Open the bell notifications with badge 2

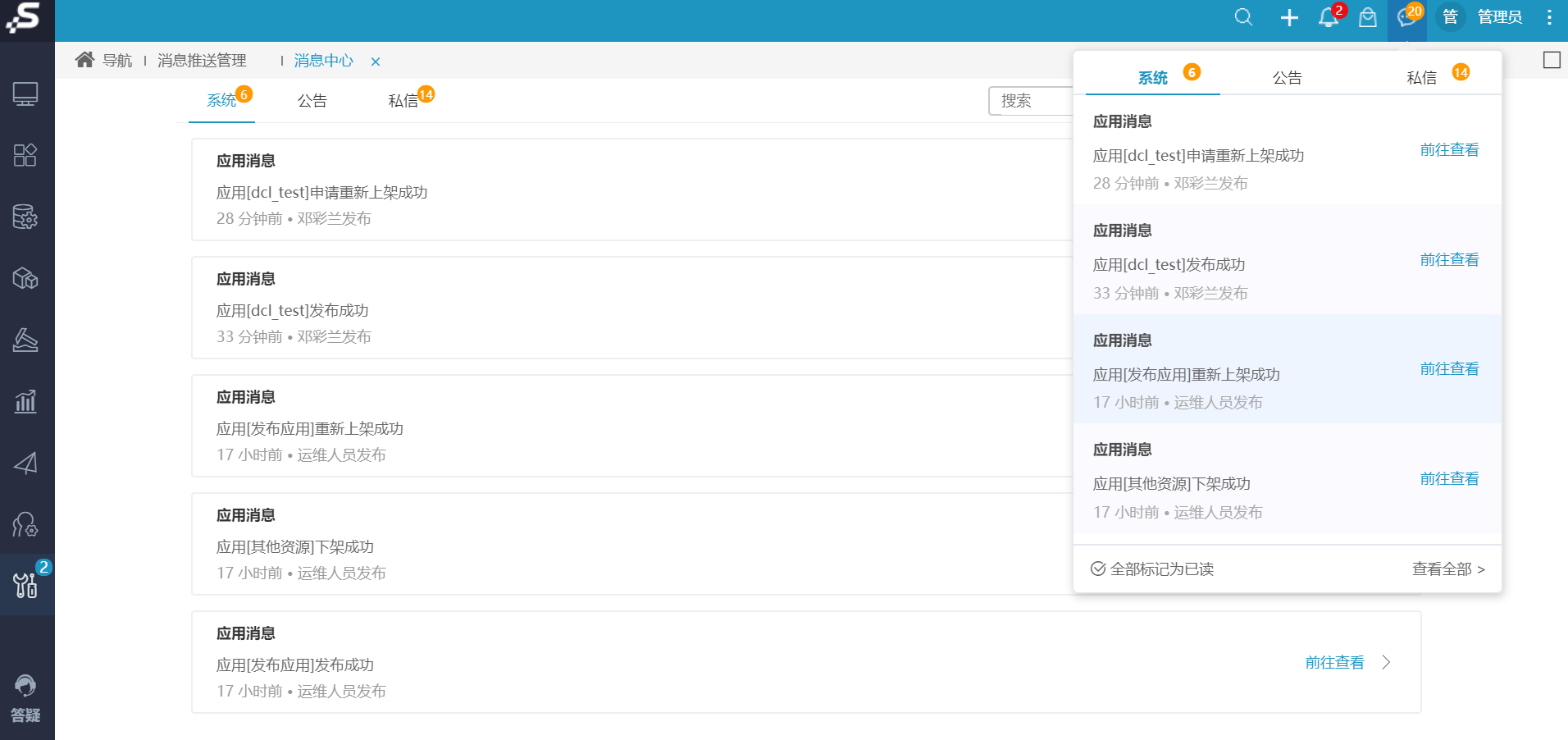[x=1329, y=17]
